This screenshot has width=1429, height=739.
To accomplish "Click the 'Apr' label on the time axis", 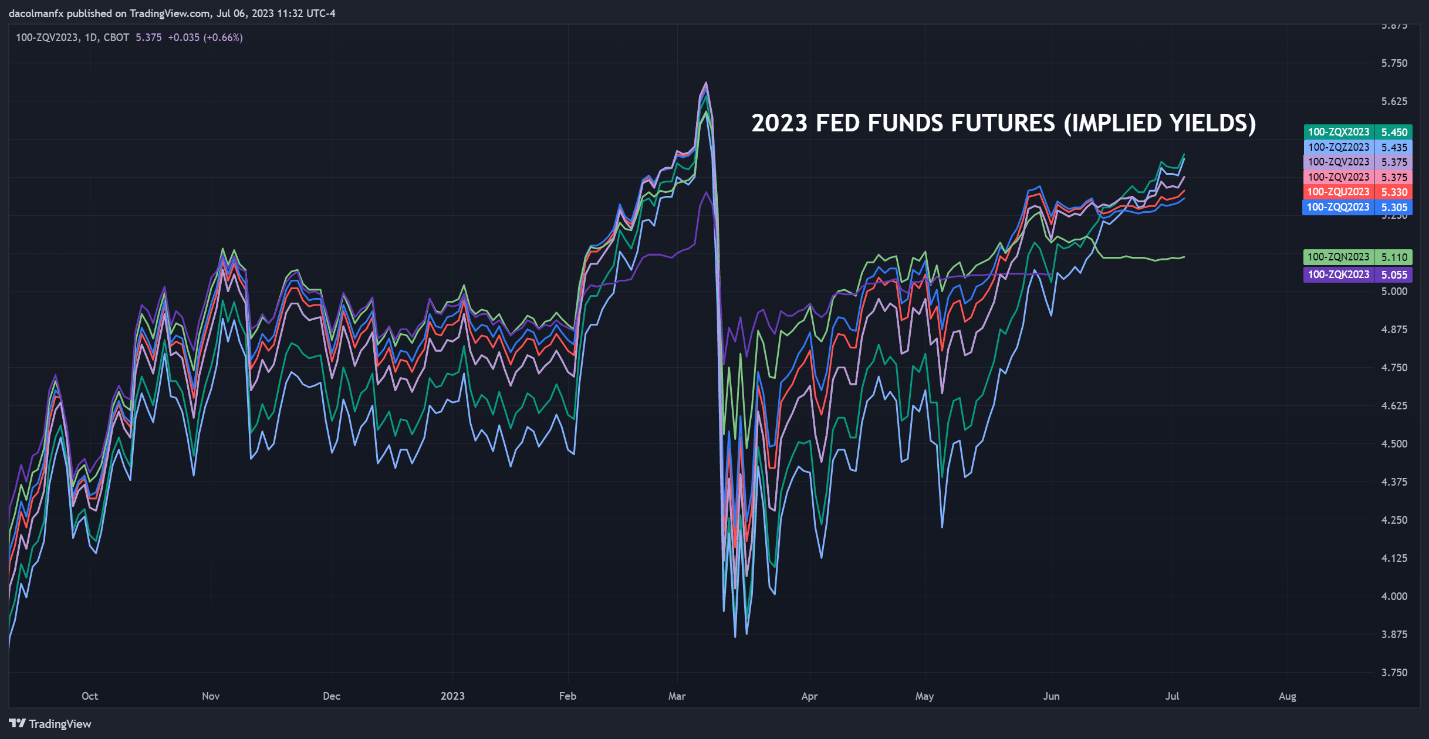I will pos(809,696).
